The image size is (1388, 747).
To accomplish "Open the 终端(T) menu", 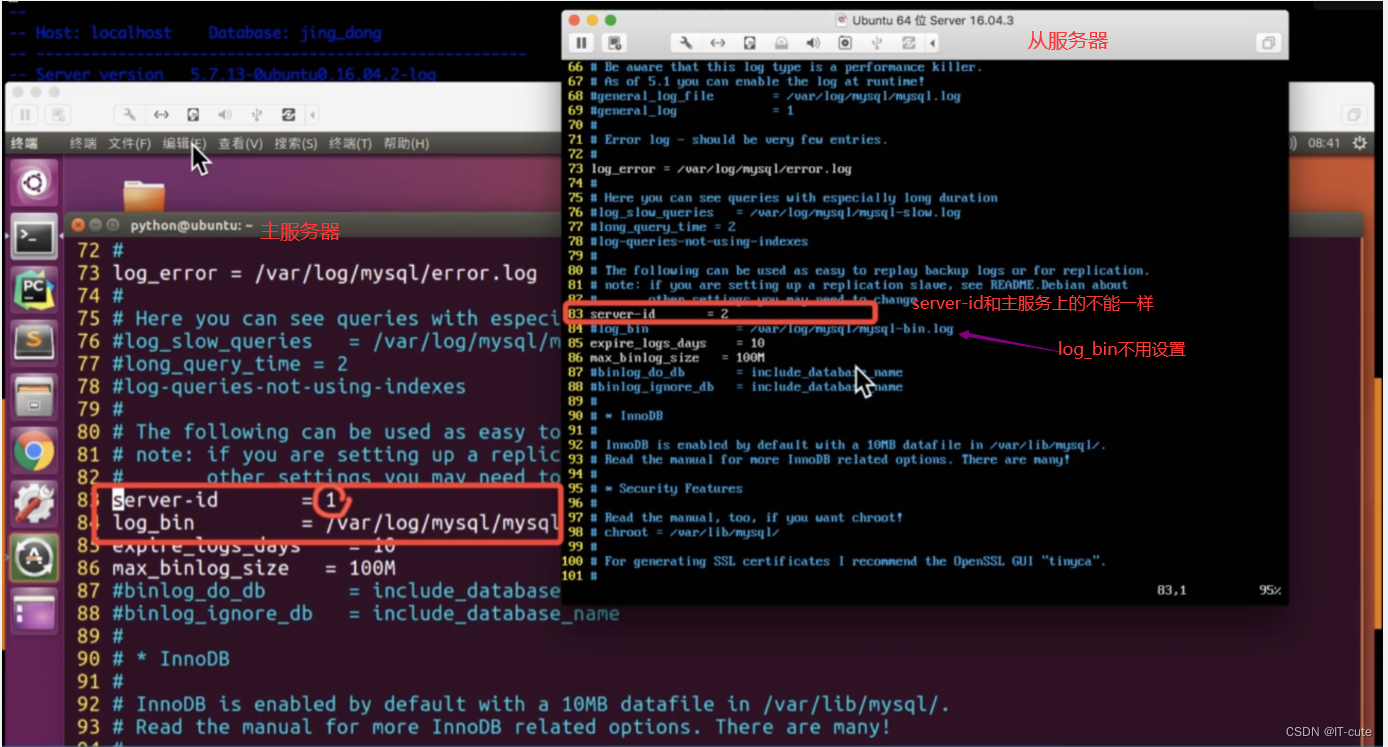I will pos(351,144).
